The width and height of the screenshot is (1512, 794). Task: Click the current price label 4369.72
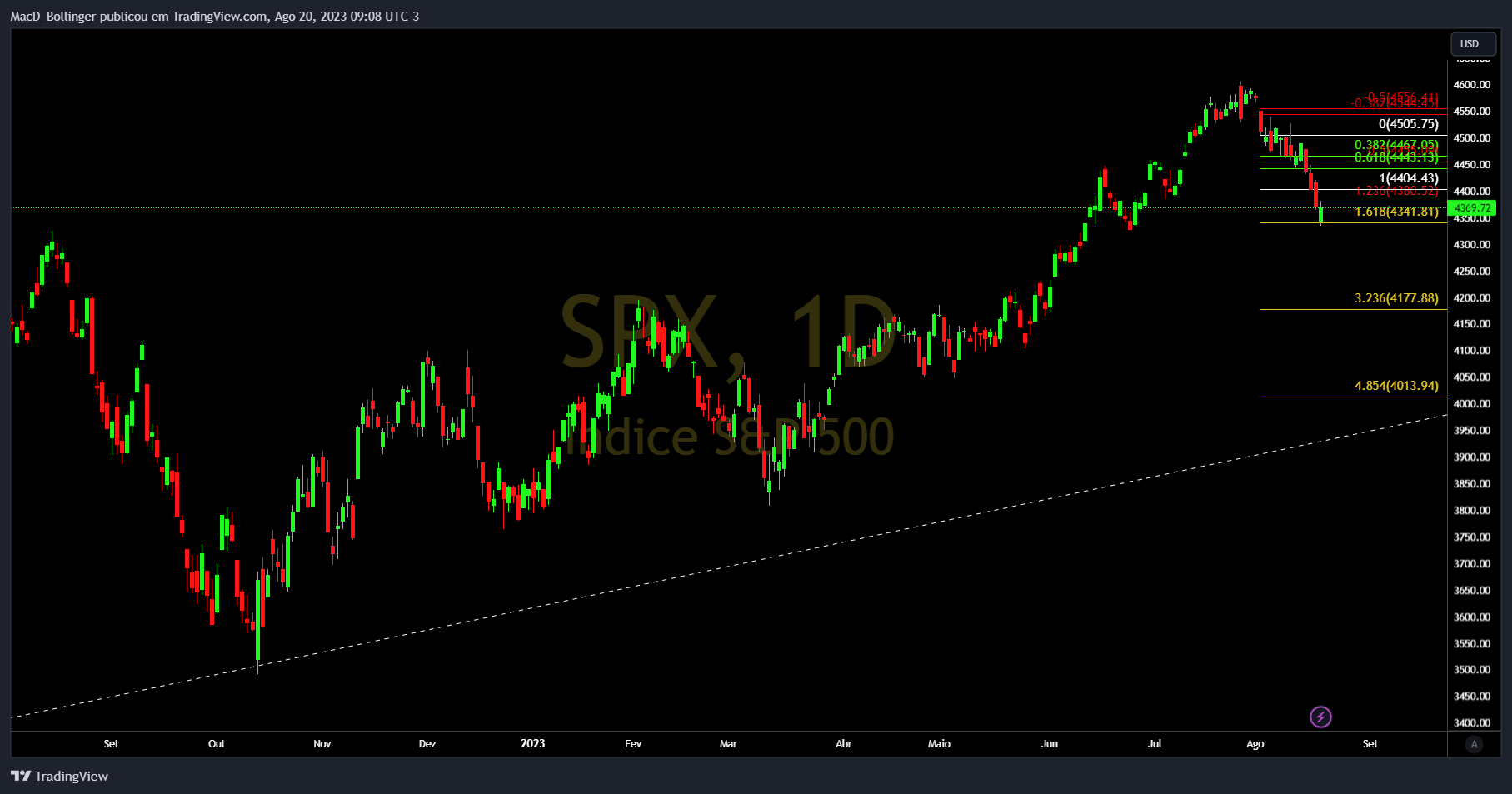click(1472, 208)
